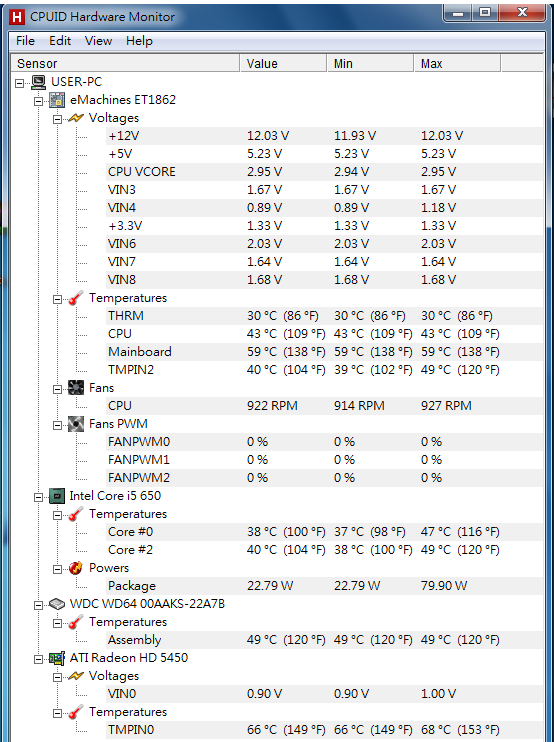Image resolution: width=554 pixels, height=742 pixels.
Task: Click the ATI Radeon HD 5450 card icon
Action: (57, 658)
